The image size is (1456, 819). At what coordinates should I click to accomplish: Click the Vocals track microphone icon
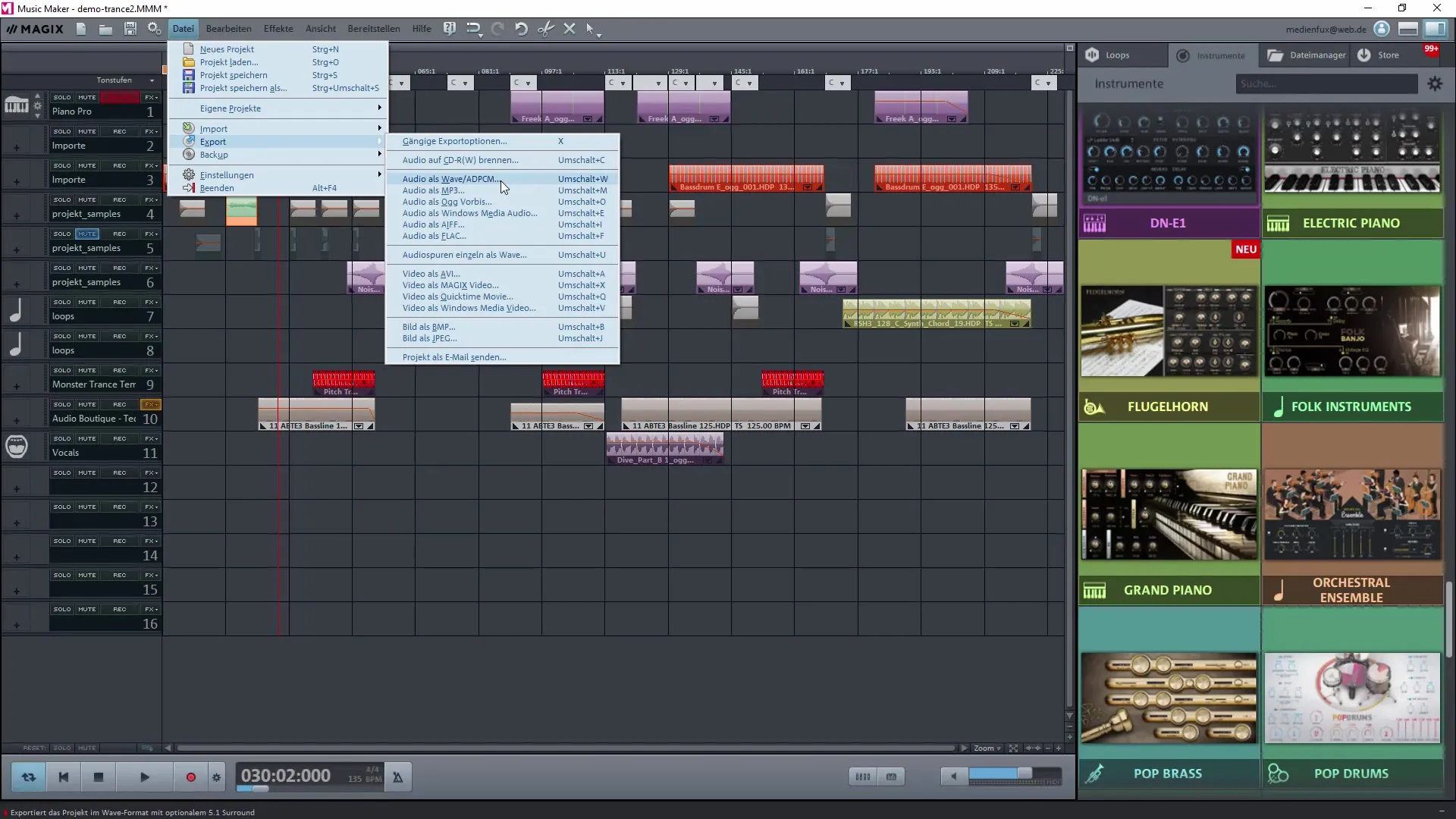[16, 446]
